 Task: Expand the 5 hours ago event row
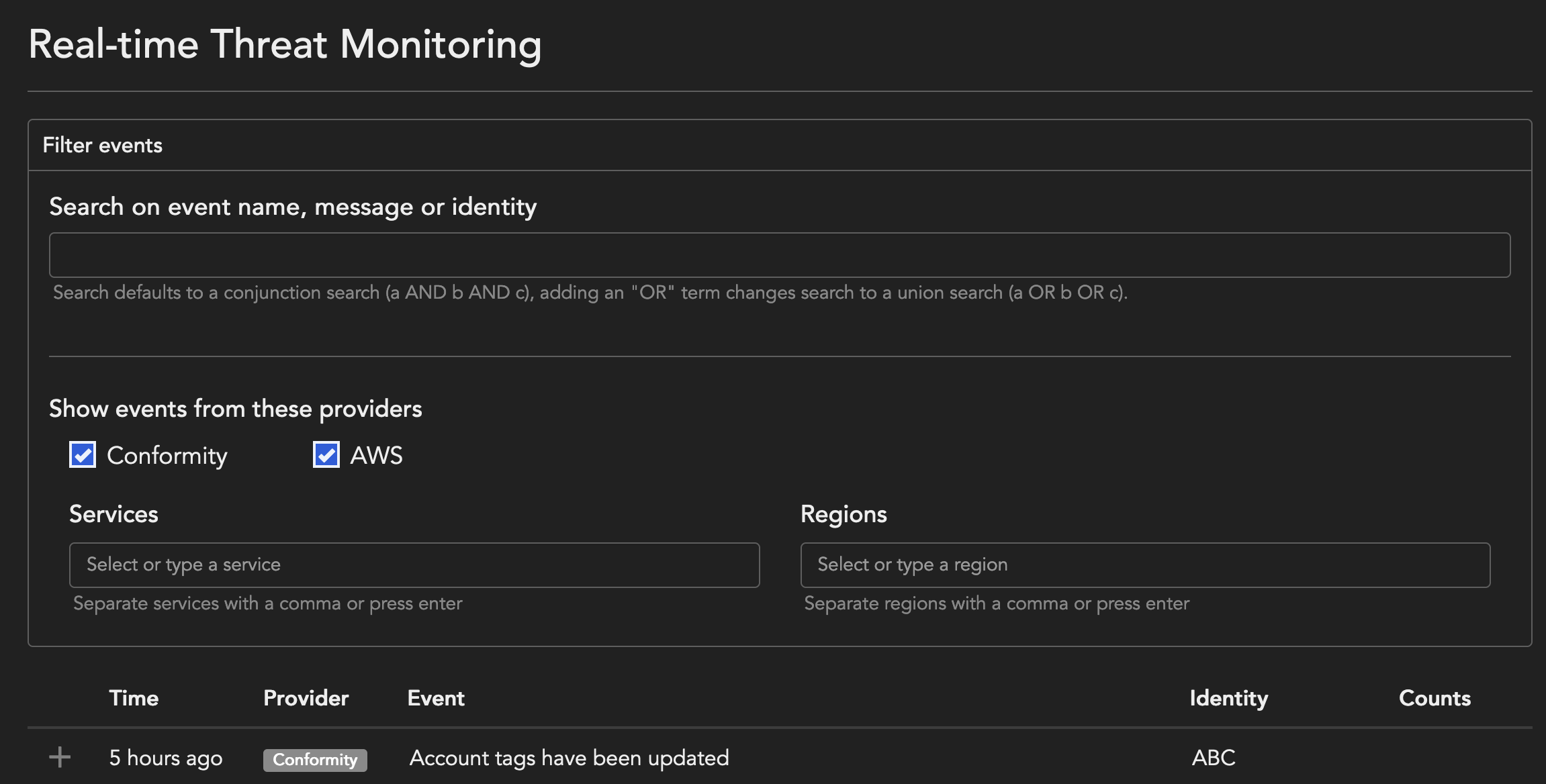pos(60,757)
